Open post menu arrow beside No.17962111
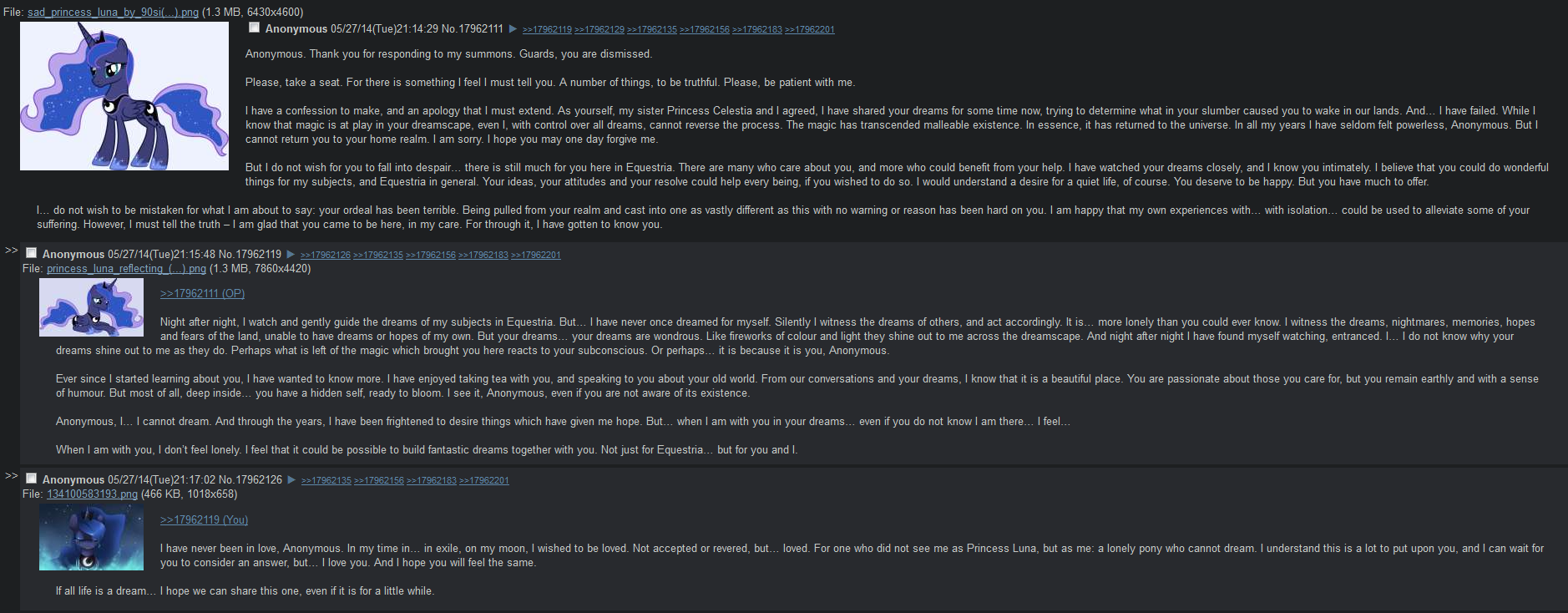The width and height of the screenshot is (1568, 613). [513, 29]
